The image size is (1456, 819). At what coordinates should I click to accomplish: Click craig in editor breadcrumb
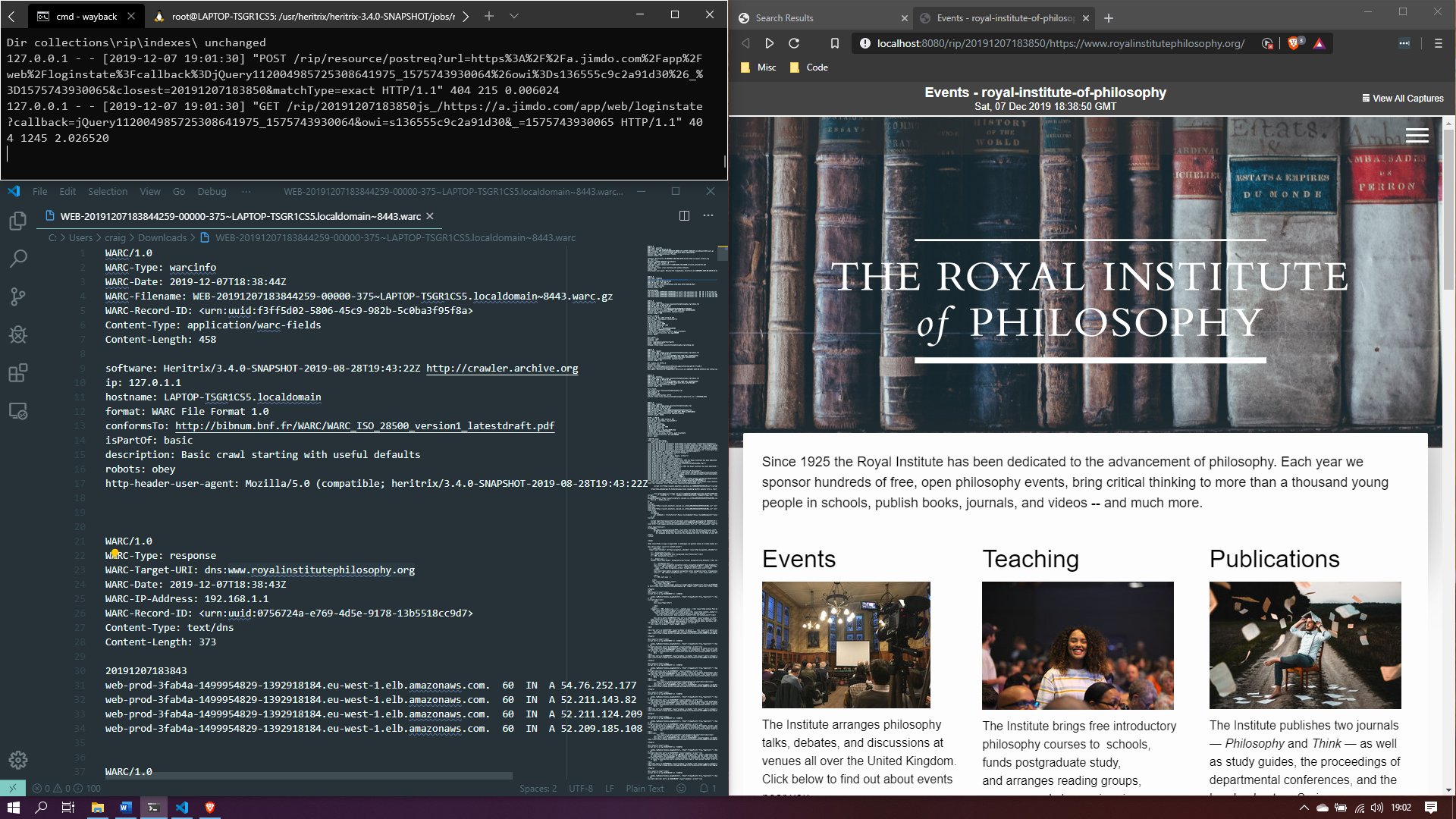tap(115, 237)
